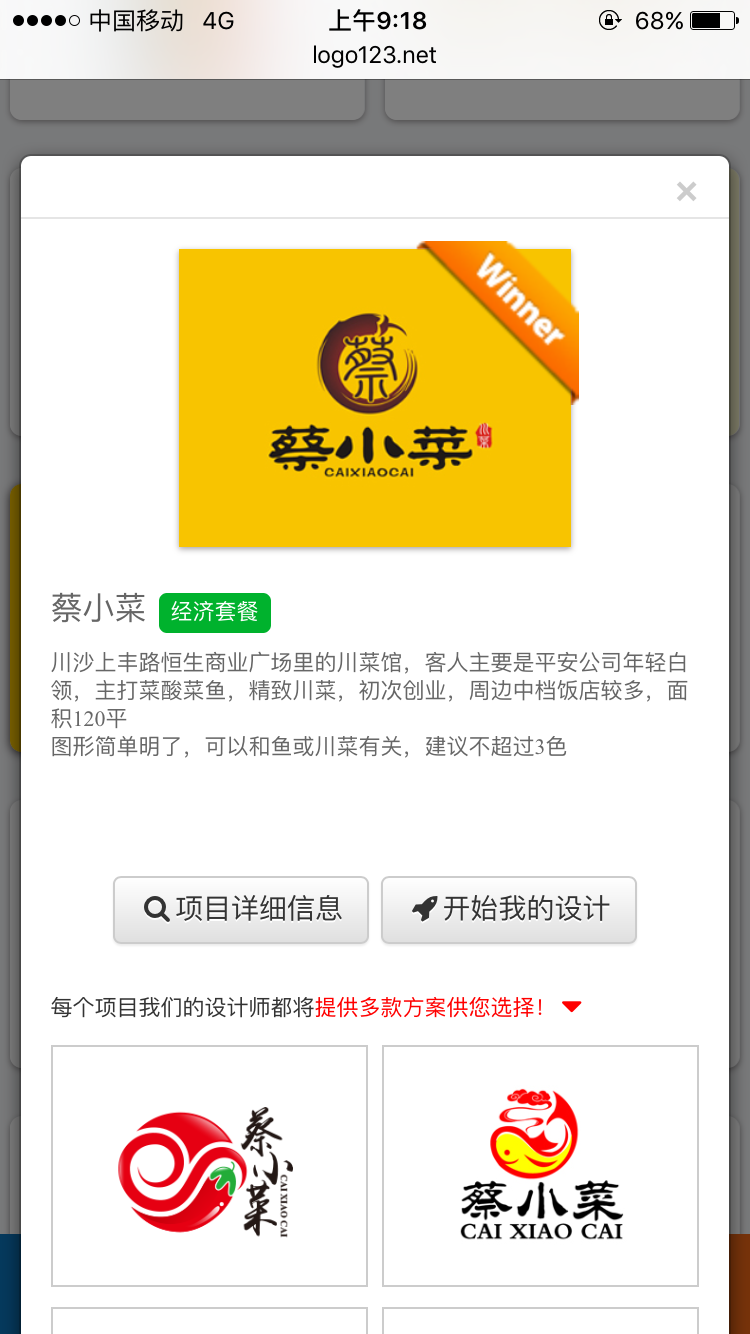Tap the green 经济套餐 package badge
This screenshot has height=1334, width=750.
(x=215, y=612)
